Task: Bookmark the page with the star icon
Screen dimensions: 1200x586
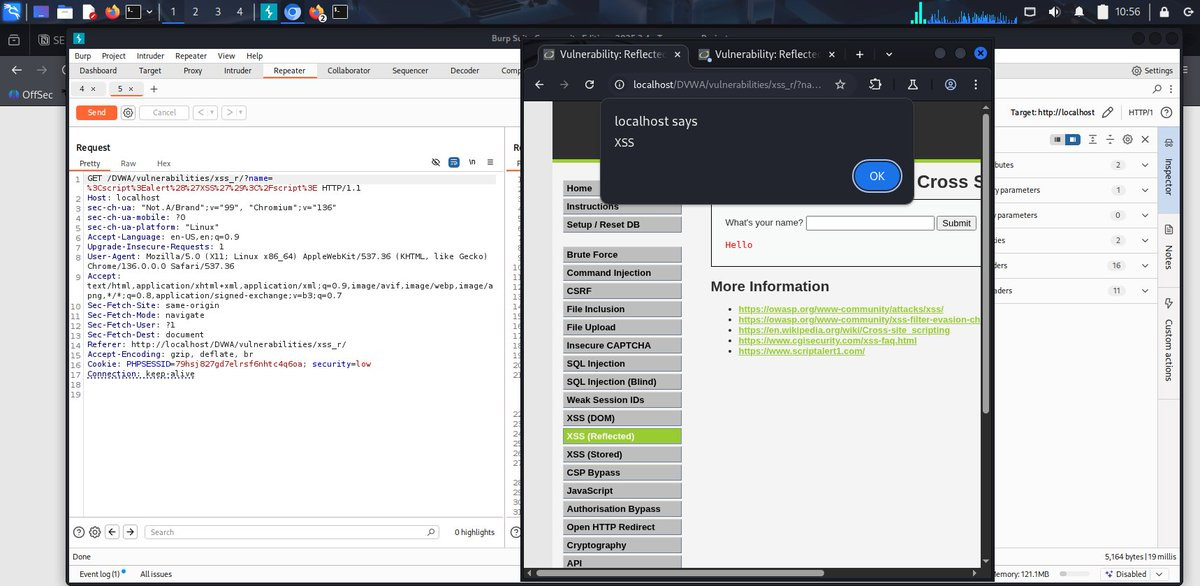Action: [840, 85]
